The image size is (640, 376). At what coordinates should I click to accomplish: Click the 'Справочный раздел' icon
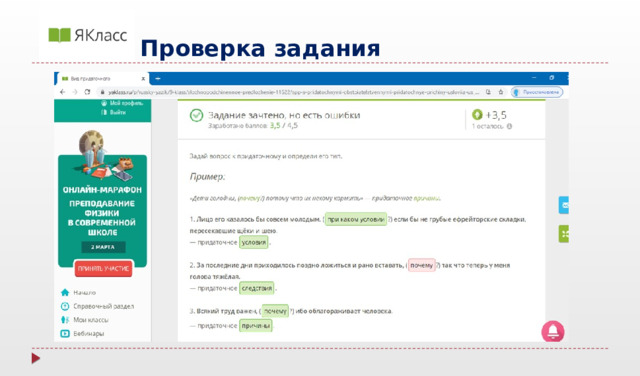pos(64,306)
